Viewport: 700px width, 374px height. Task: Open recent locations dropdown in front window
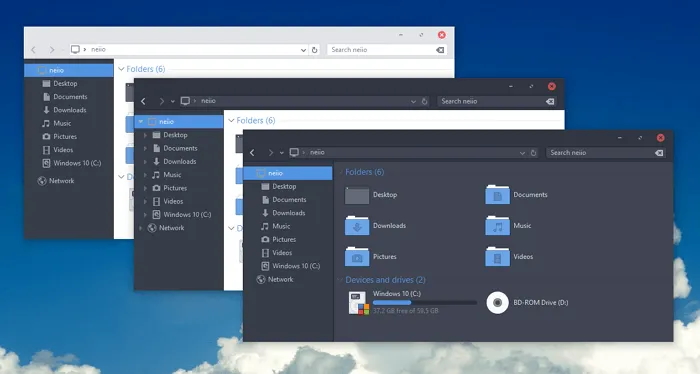(x=282, y=153)
